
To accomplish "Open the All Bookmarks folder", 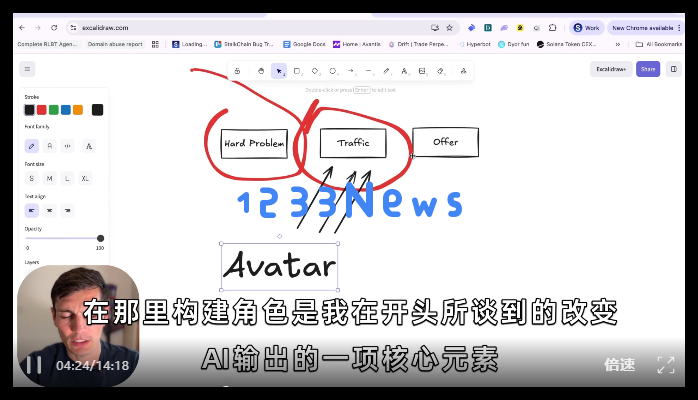I will 659,44.
